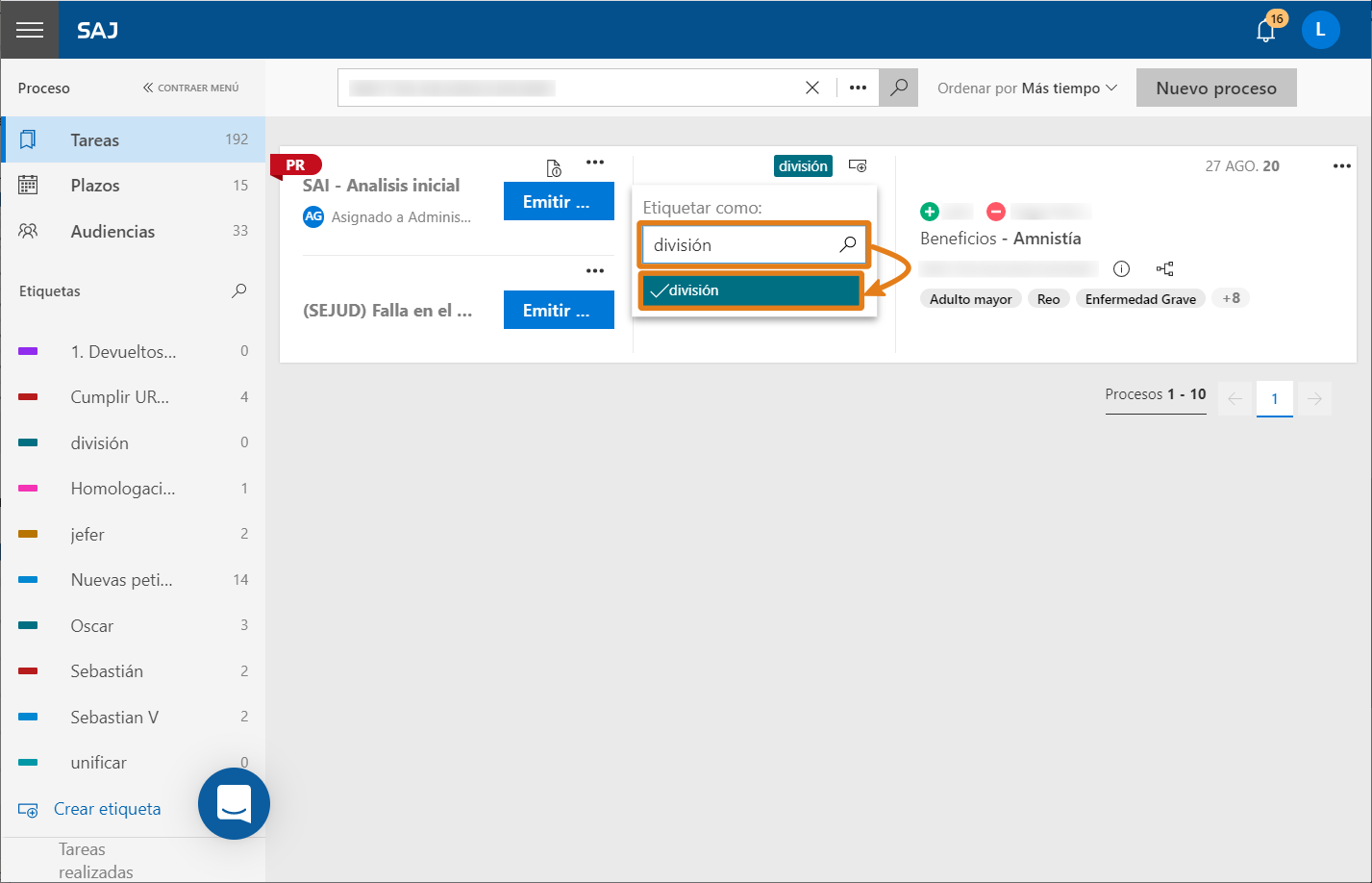Select page 1 in pagination
The image size is (1372, 883).
click(1275, 398)
